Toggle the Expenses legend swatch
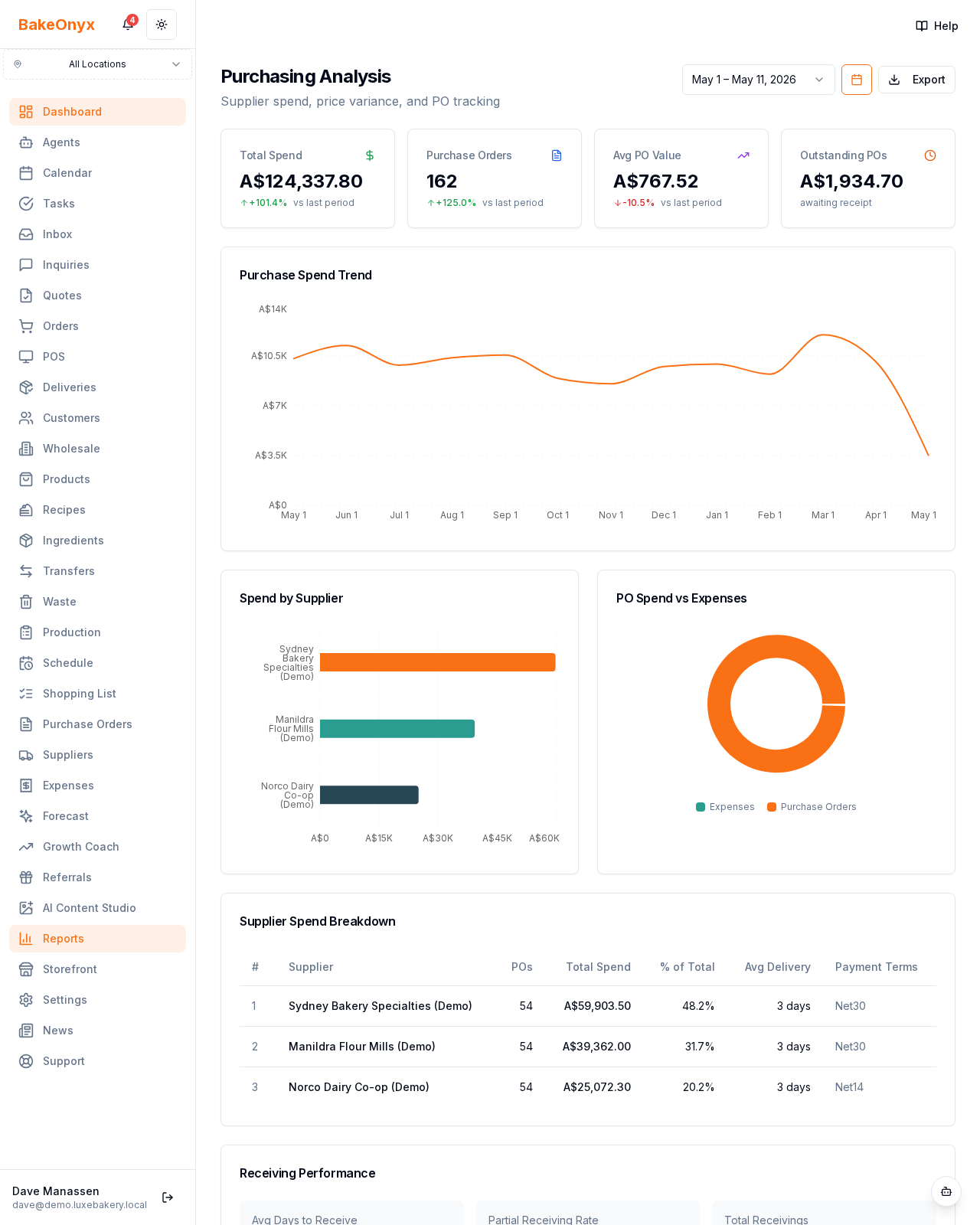 pyautogui.click(x=701, y=807)
